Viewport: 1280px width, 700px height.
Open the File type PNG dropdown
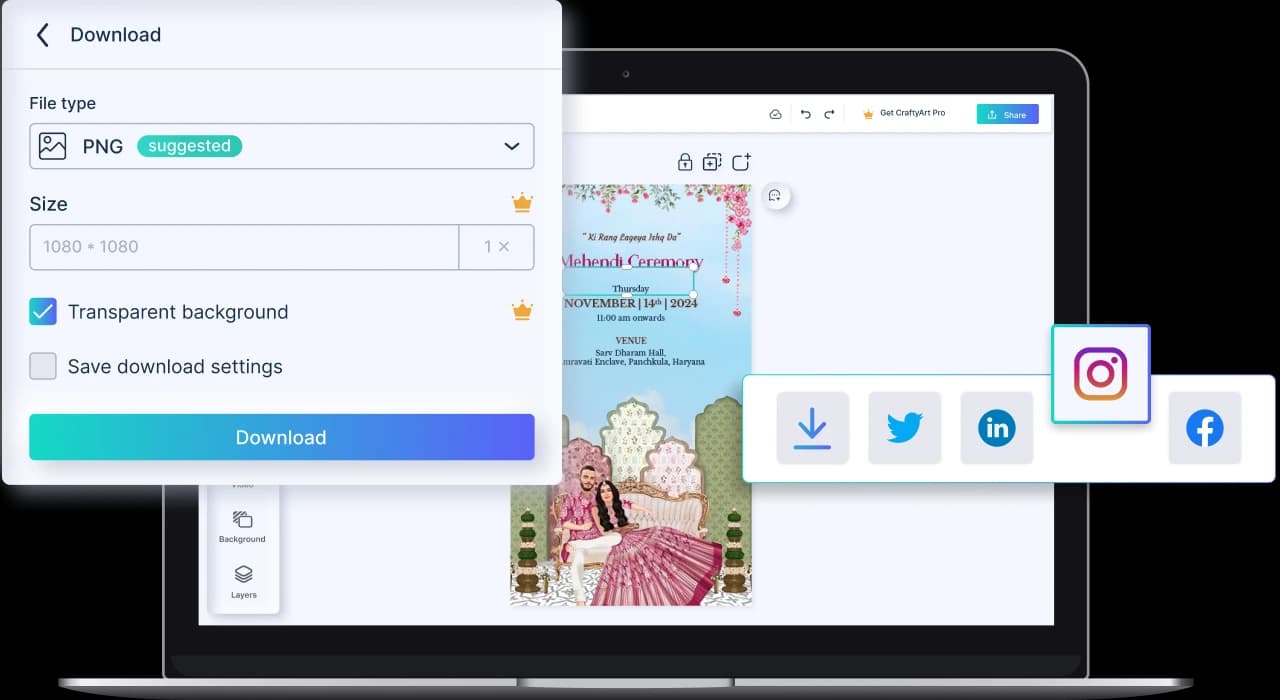282,146
